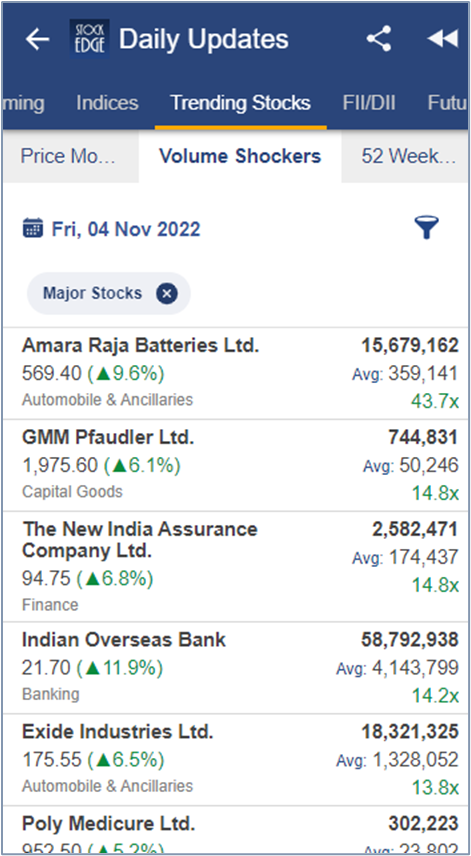This screenshot has height=856, width=471.
Task: Open Amara Raja Batteries Ltd. entry
Action: (235, 373)
